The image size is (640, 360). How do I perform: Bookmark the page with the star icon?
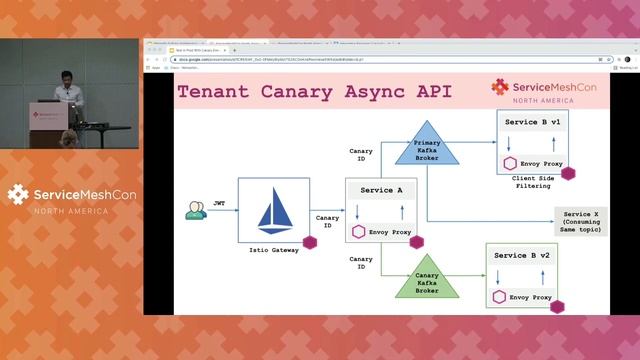point(609,60)
